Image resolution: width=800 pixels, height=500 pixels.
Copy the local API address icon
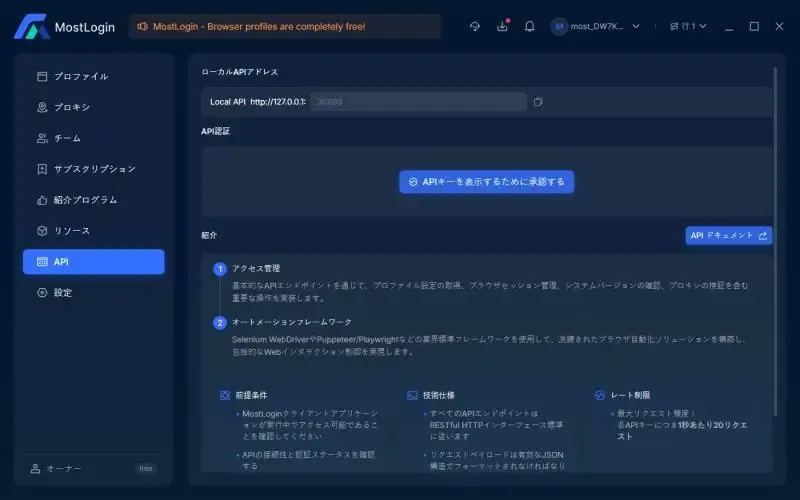point(538,102)
